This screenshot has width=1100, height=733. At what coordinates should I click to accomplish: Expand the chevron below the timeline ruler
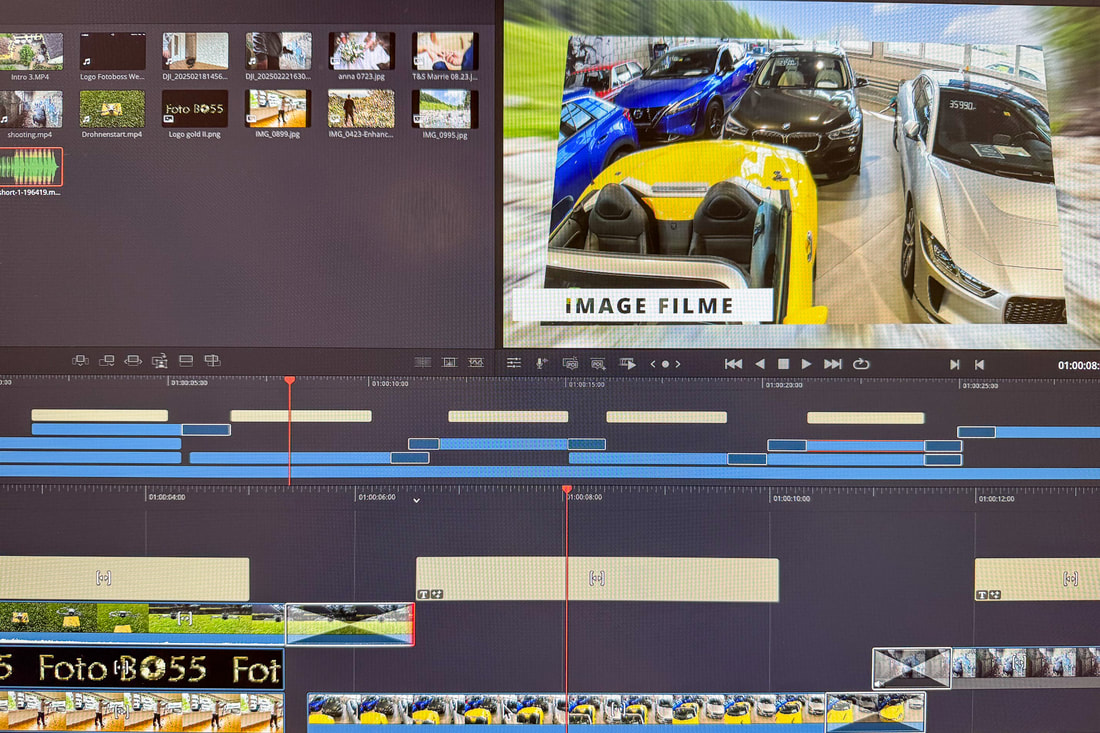coord(417,498)
